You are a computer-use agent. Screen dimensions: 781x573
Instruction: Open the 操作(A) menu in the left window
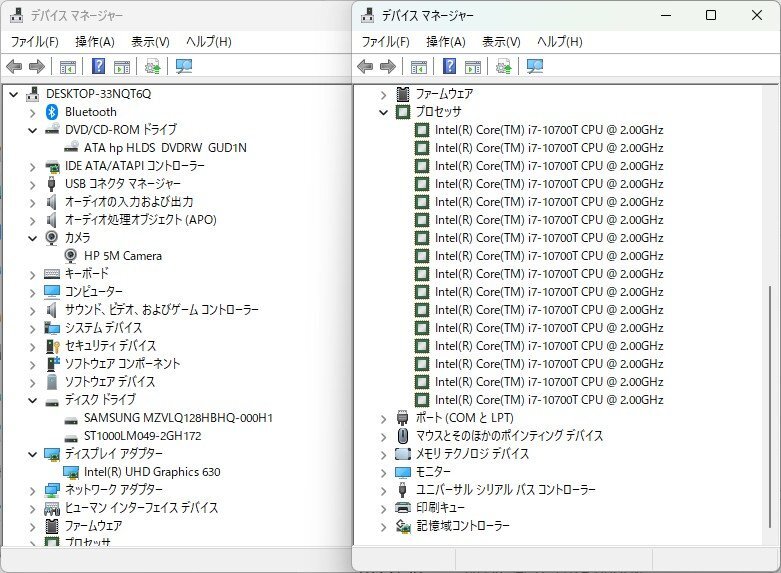tap(94, 42)
